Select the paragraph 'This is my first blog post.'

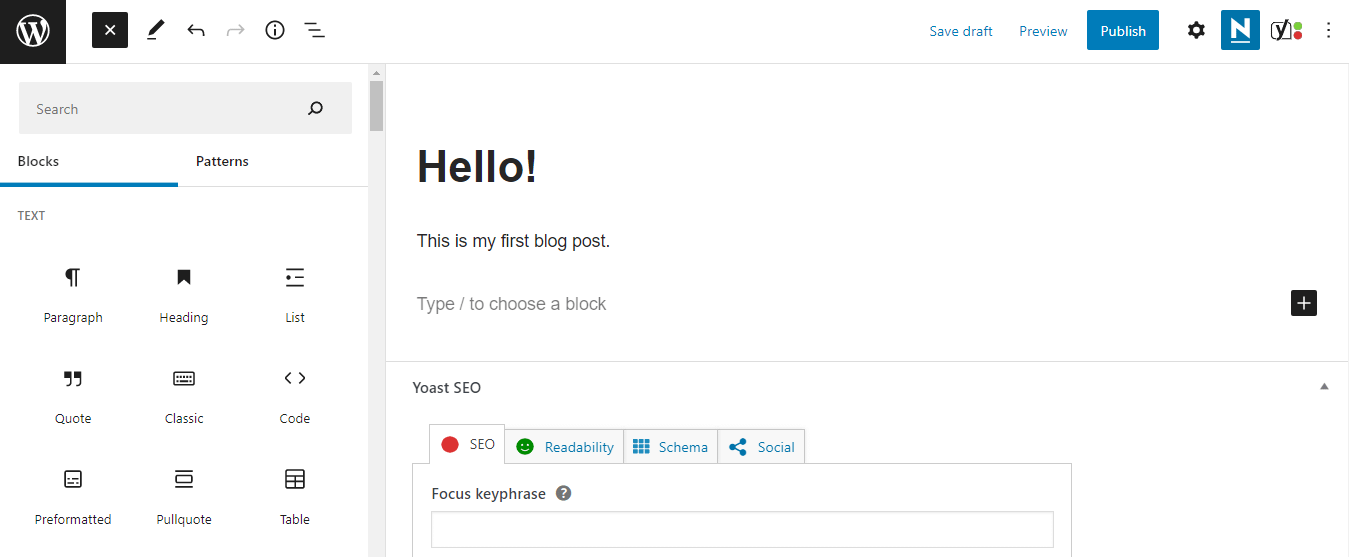click(513, 241)
